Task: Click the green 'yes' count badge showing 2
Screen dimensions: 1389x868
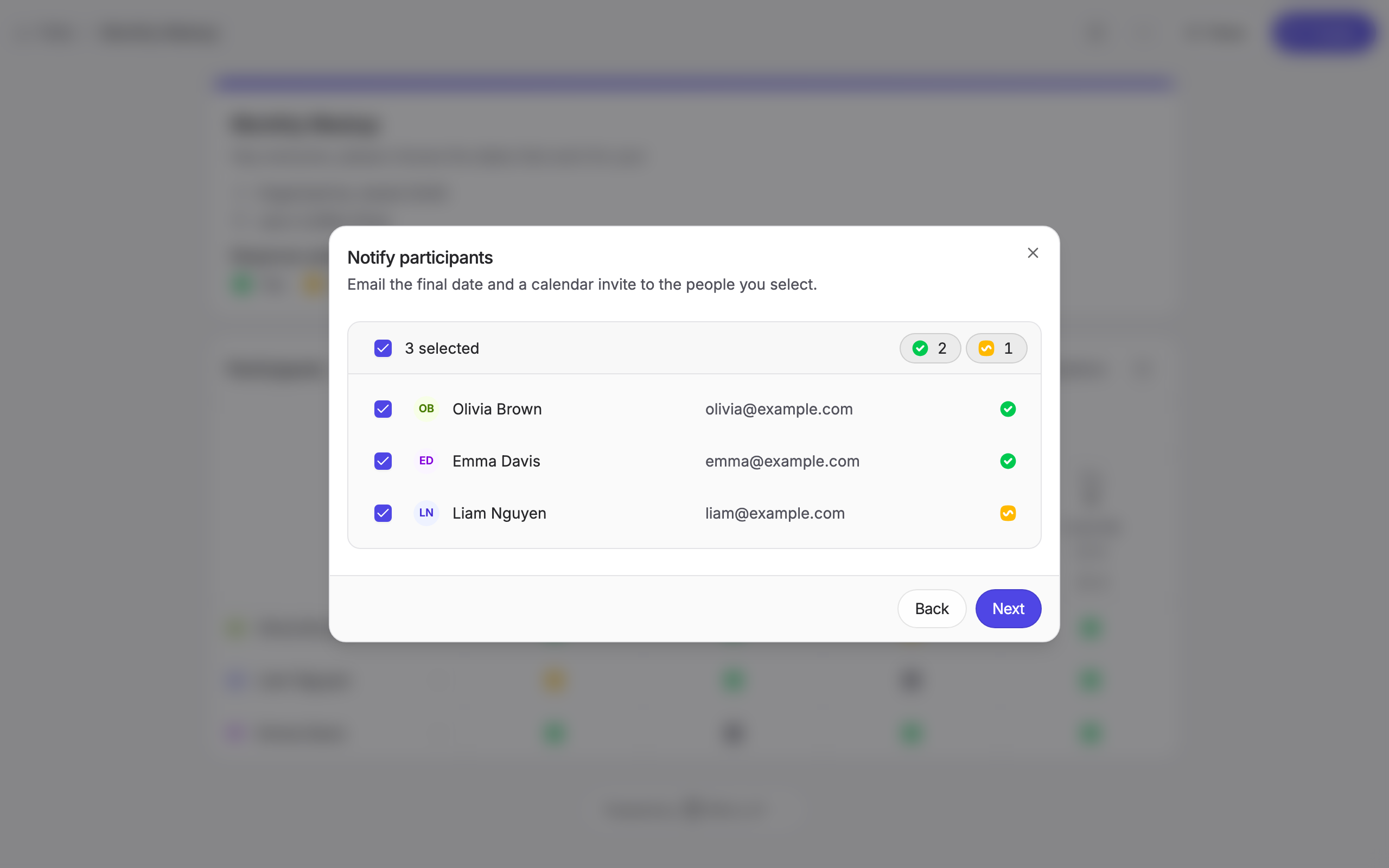Action: [x=930, y=348]
